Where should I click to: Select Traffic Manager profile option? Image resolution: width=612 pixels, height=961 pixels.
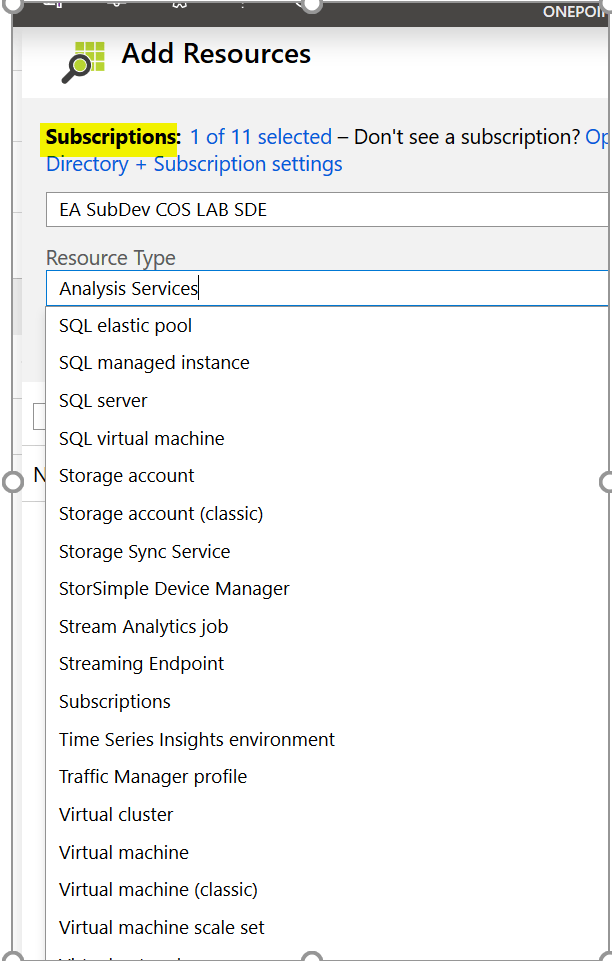tap(153, 777)
